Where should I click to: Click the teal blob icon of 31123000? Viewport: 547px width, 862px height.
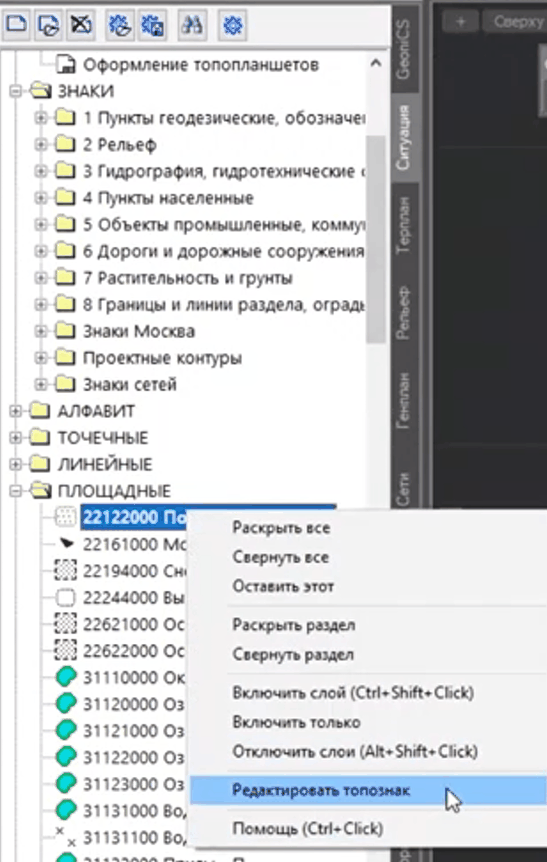[66, 784]
